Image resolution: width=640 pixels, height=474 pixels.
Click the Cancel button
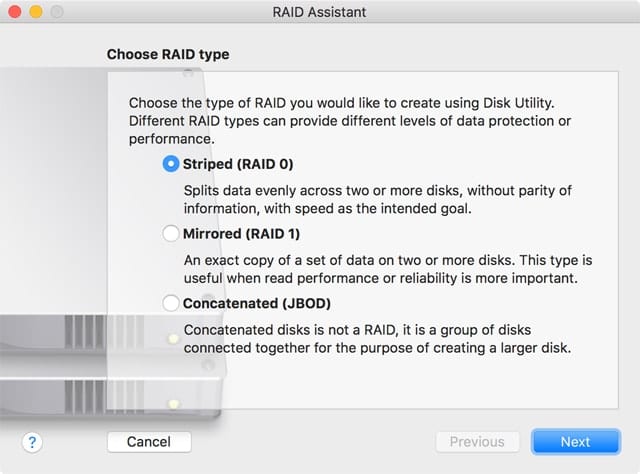click(149, 441)
